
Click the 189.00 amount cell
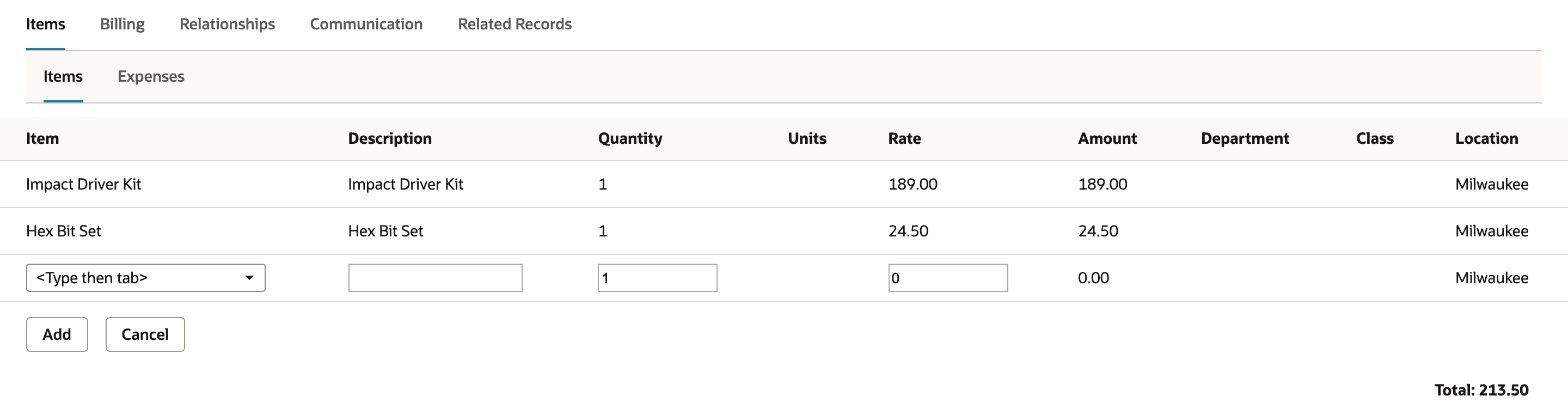point(1102,185)
